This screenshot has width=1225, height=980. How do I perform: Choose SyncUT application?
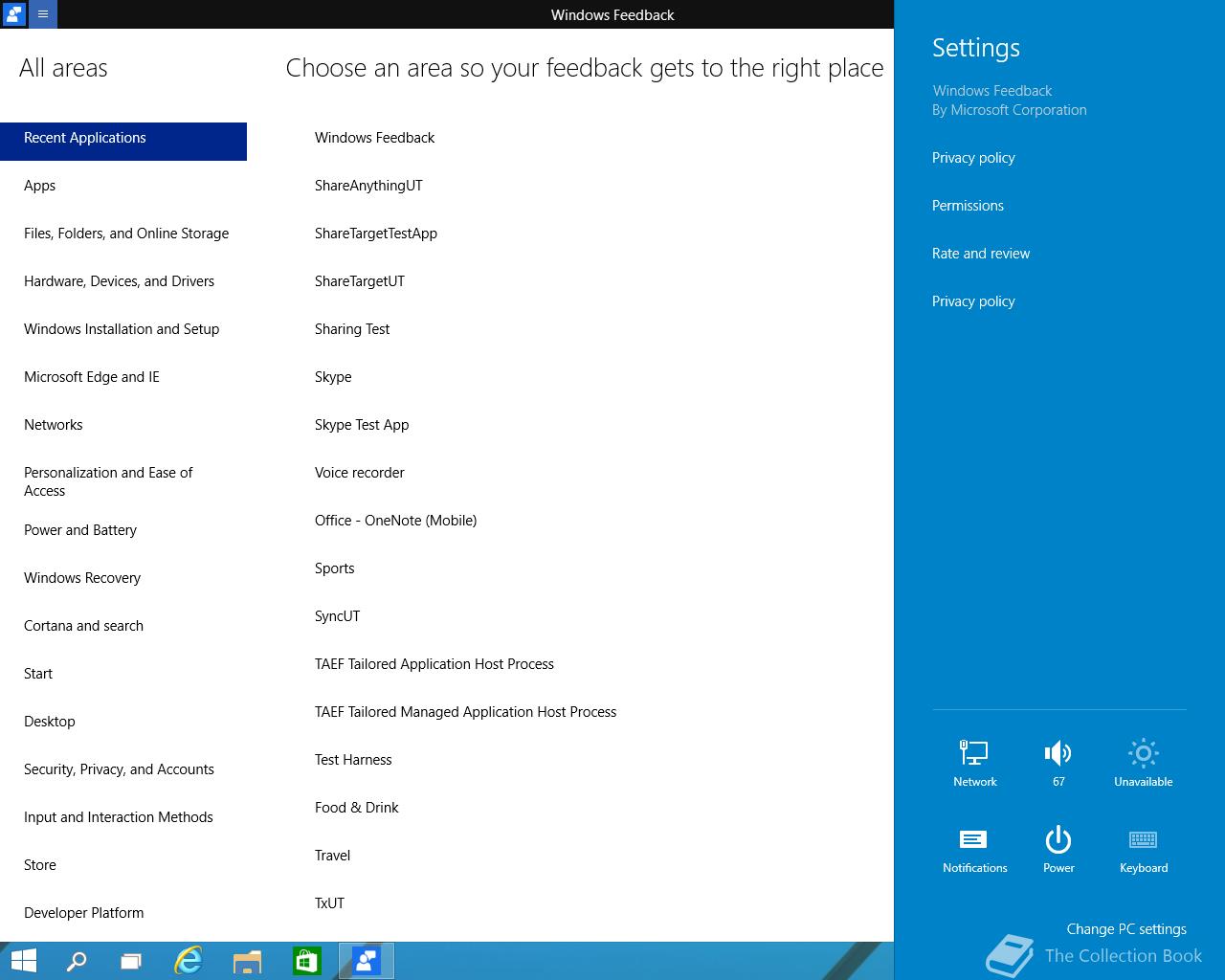(337, 616)
